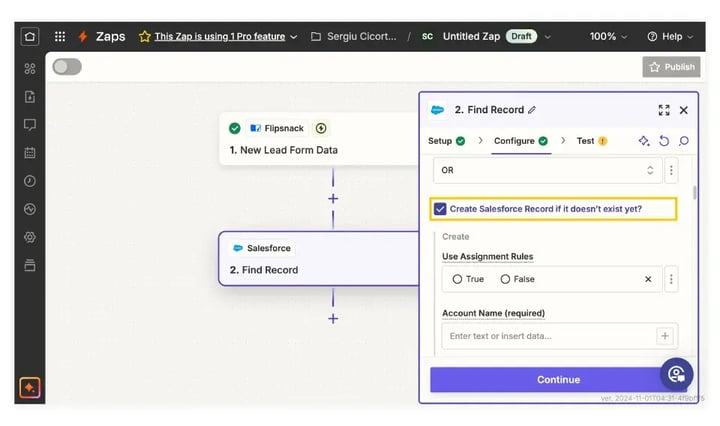Open the Zapier home icon
Viewport: 720px width, 426px height.
pyautogui.click(x=30, y=36)
